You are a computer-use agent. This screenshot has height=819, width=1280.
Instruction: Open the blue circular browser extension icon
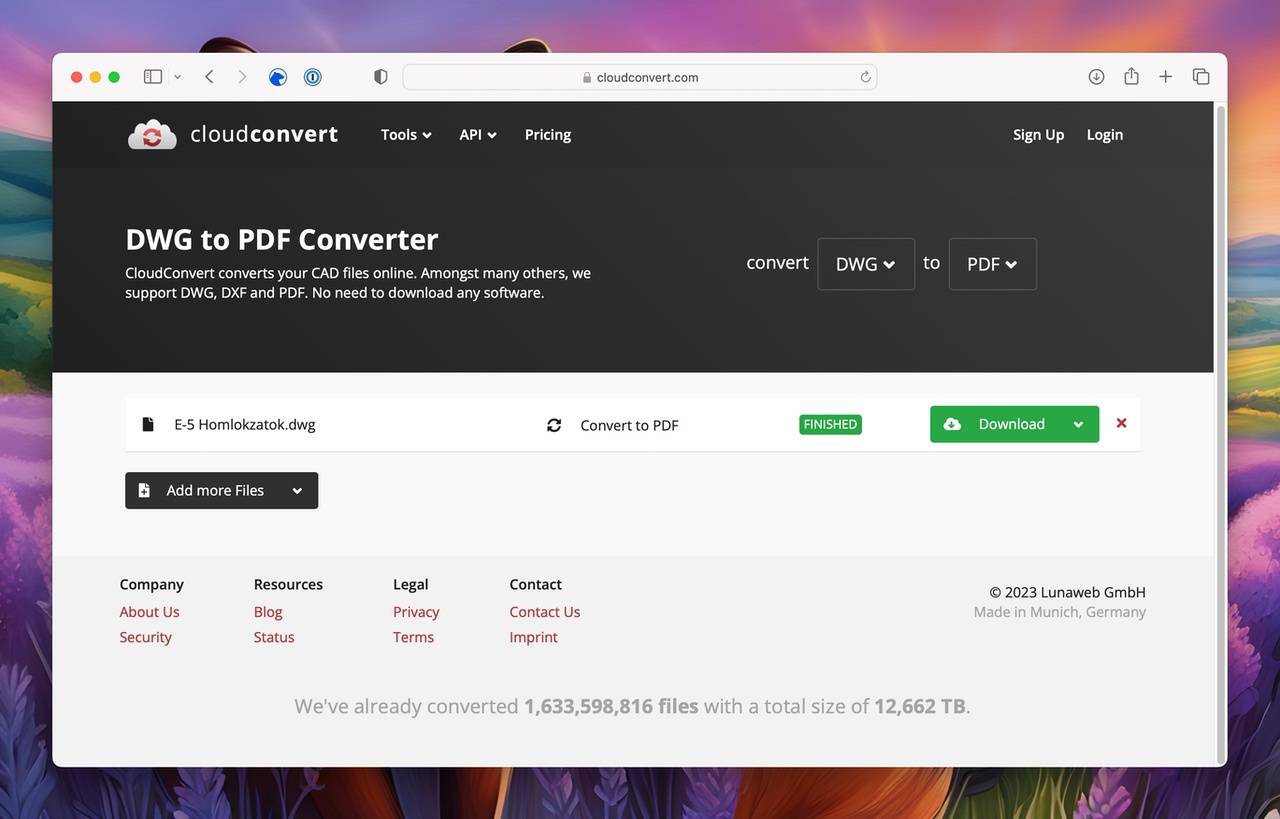(x=278, y=77)
